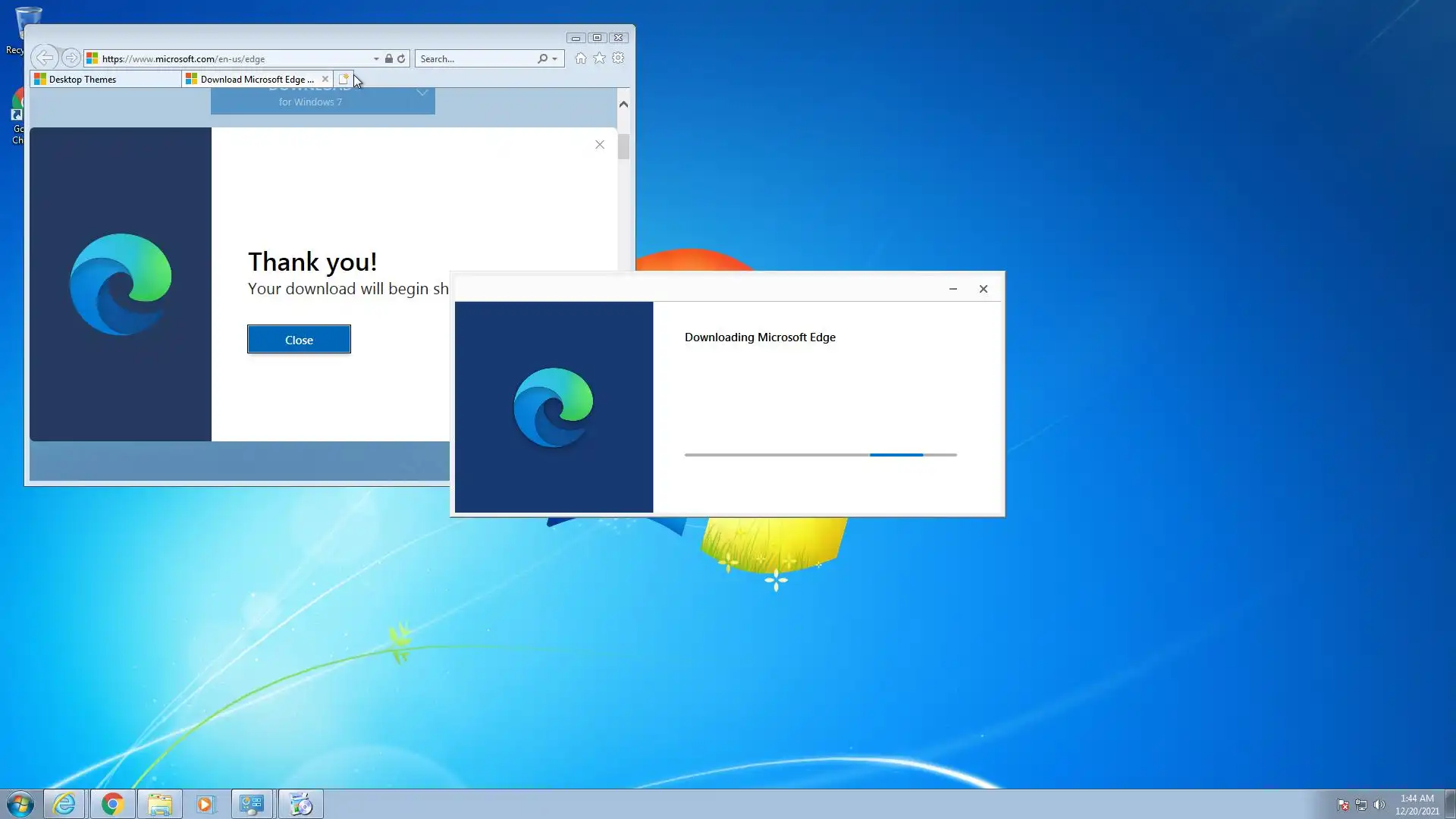
Task: Dismiss the Thank you dialog with X
Action: pyautogui.click(x=600, y=144)
